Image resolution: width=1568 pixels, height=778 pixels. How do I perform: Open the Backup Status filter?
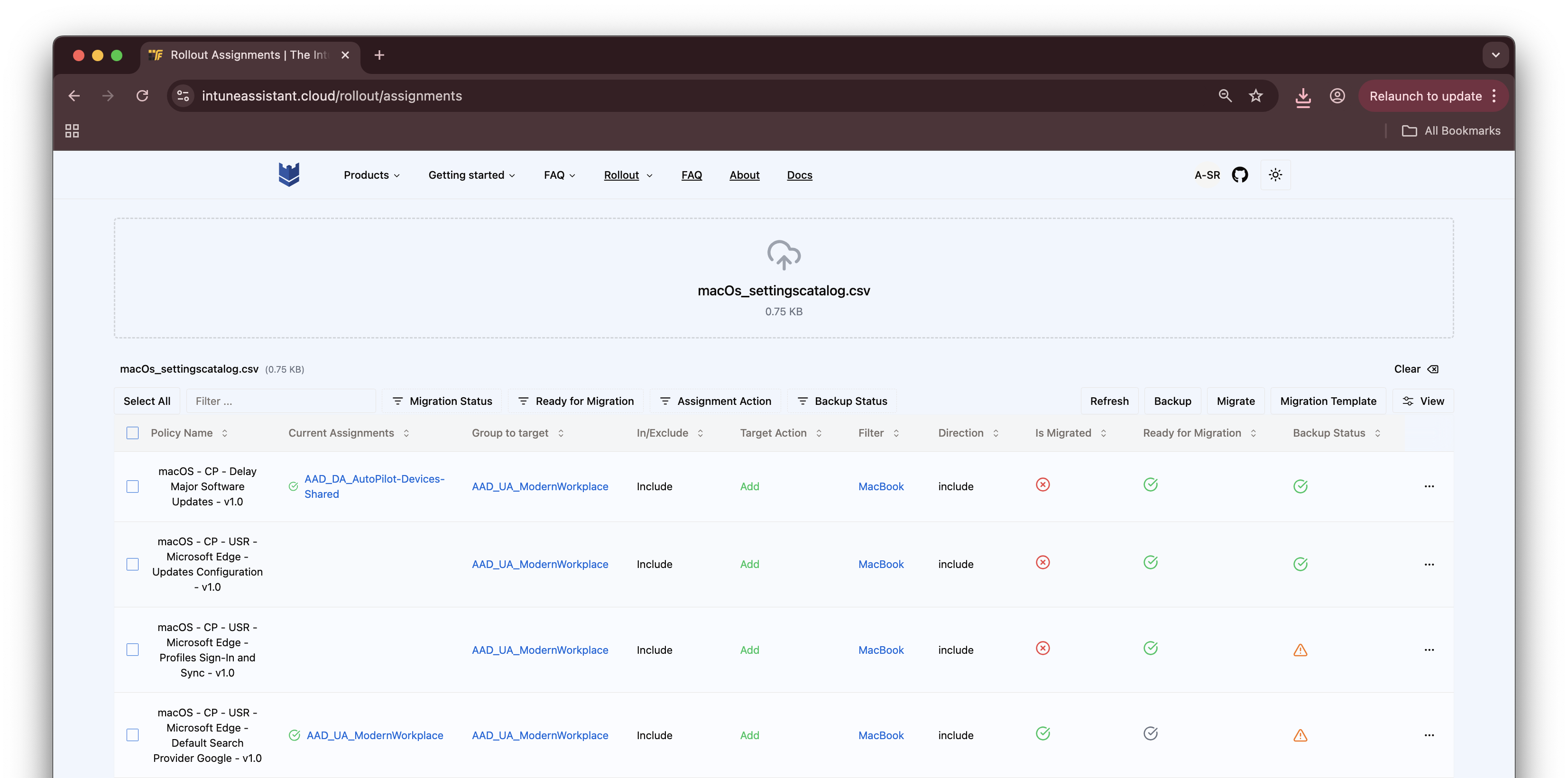[842, 402]
